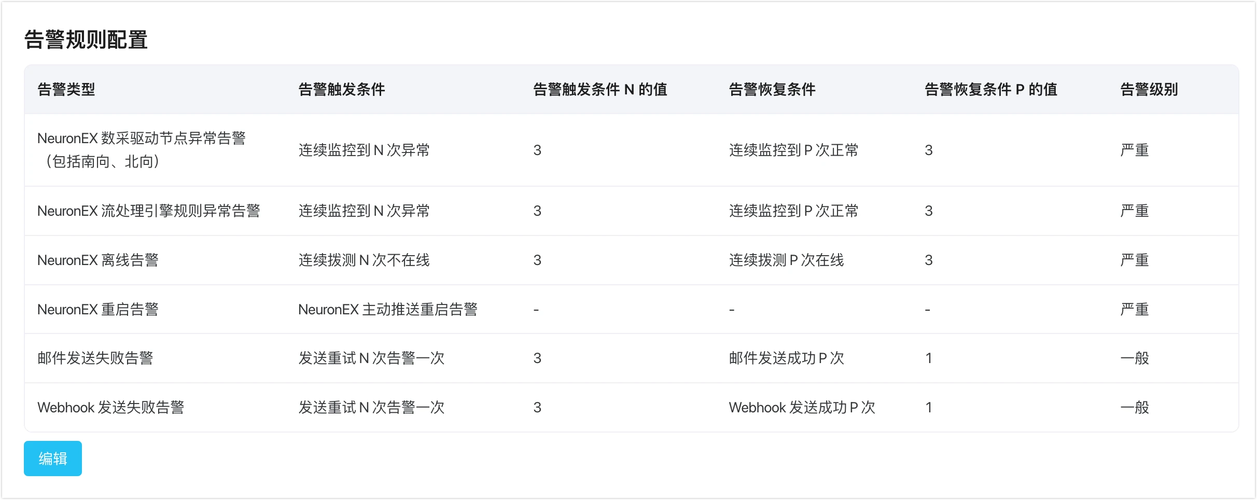Click the 邮件发送成功 P 次 cell

(787, 358)
